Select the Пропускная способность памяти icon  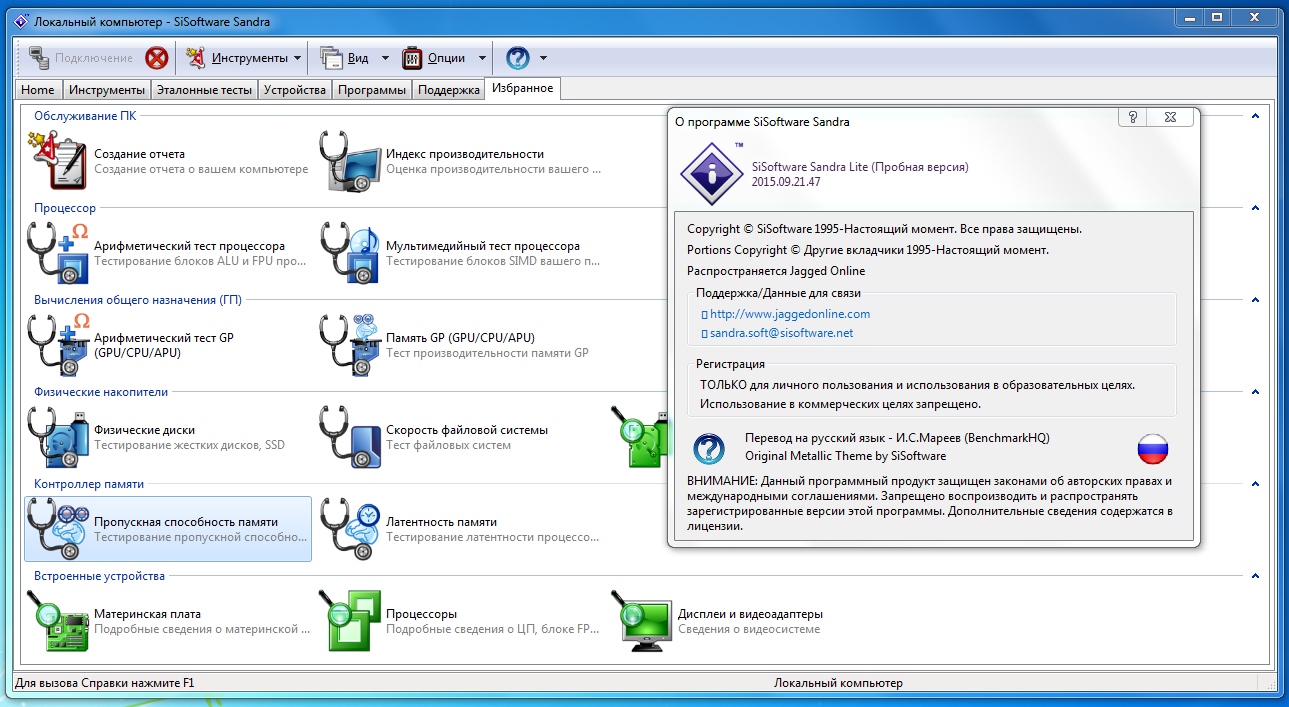click(58, 529)
